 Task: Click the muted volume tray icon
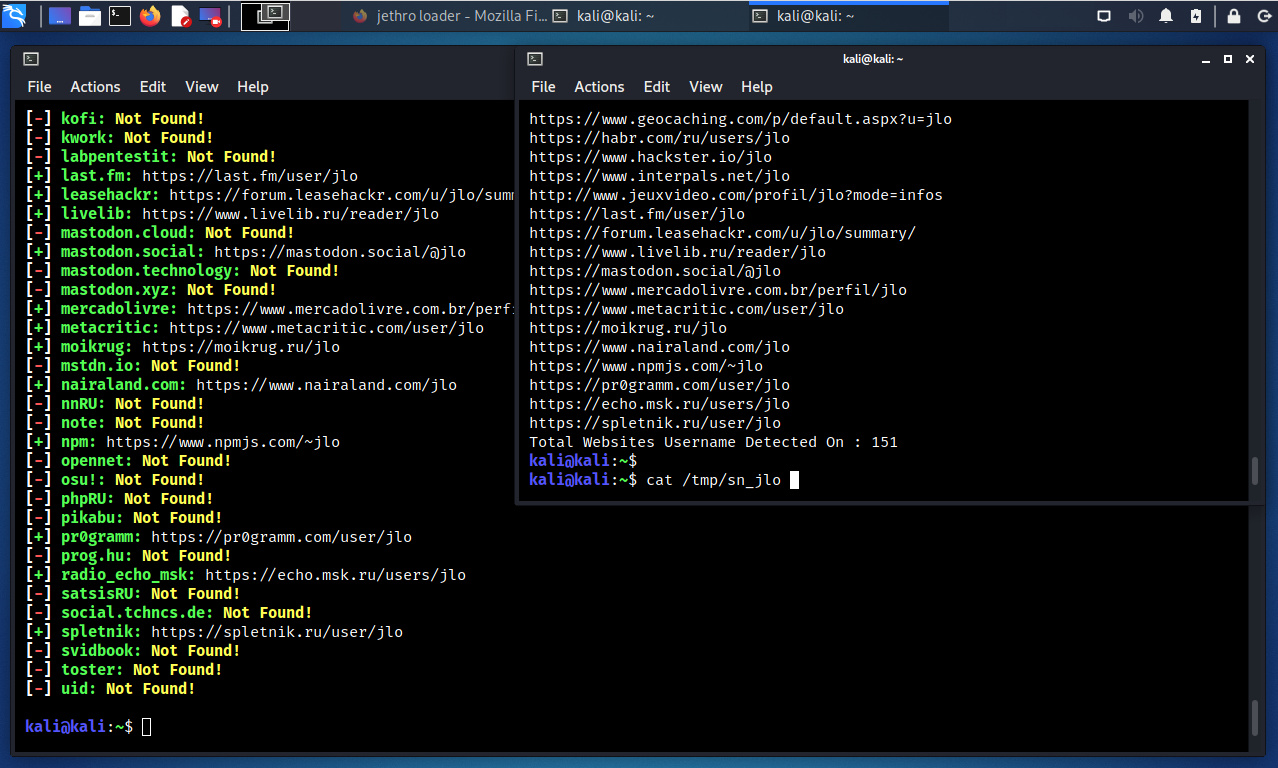(x=1135, y=16)
